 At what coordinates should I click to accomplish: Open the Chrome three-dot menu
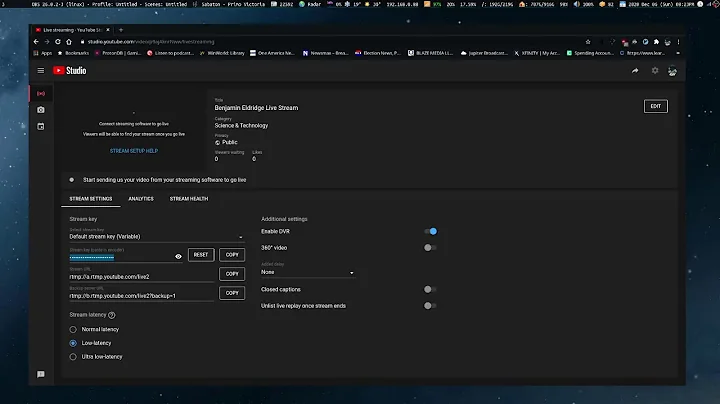click(x=678, y=42)
